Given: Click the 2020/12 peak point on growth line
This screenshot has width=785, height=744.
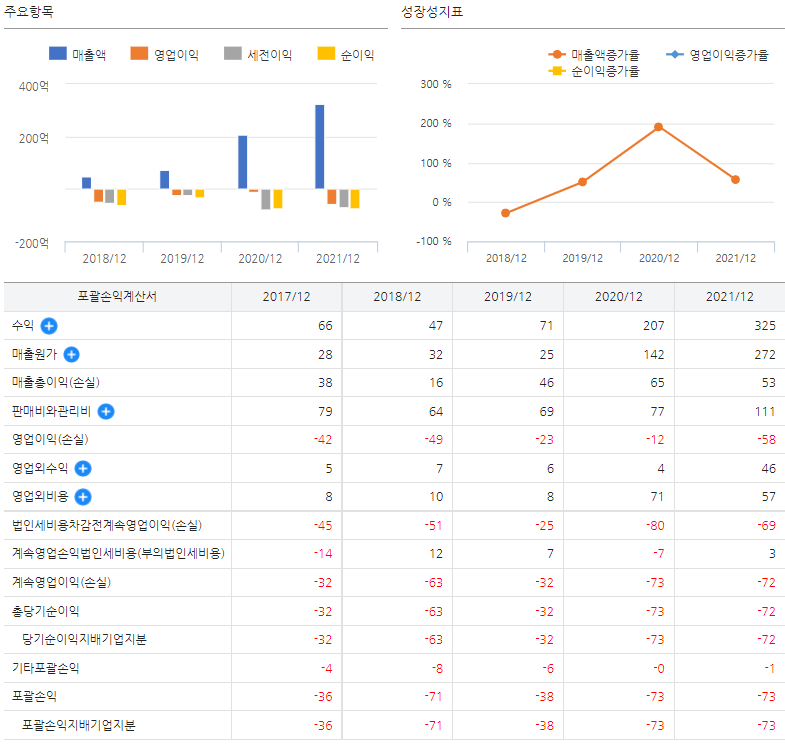Looking at the screenshot, I should tap(658, 127).
